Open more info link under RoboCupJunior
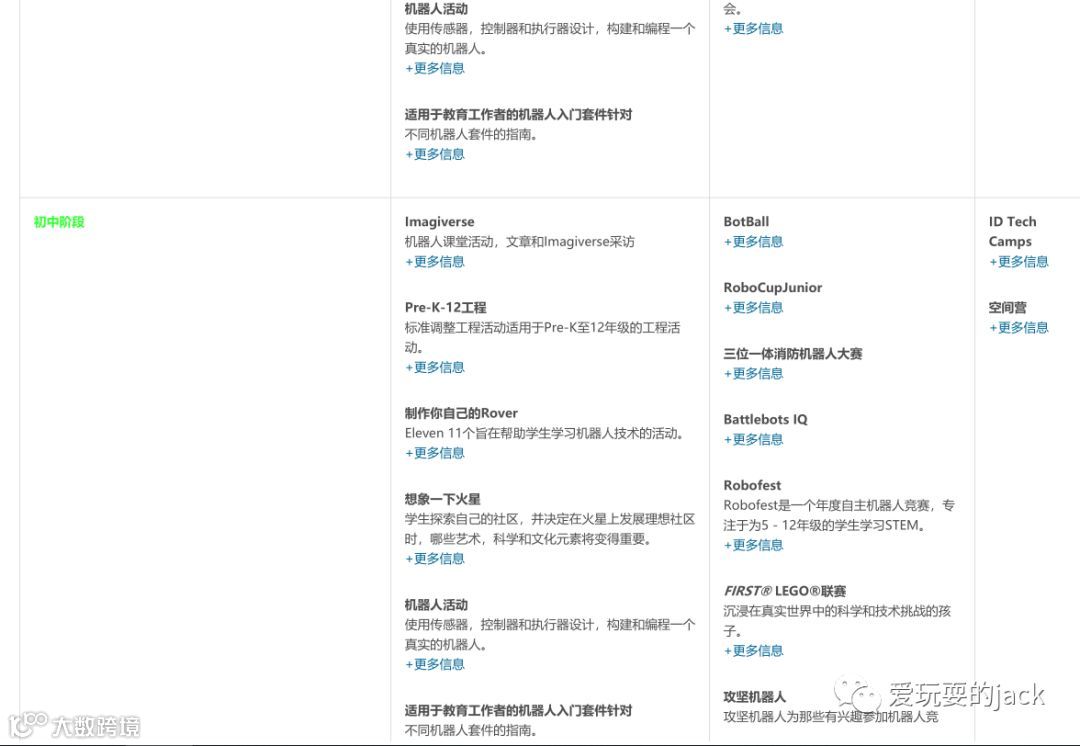1080x746 pixels. pos(754,308)
